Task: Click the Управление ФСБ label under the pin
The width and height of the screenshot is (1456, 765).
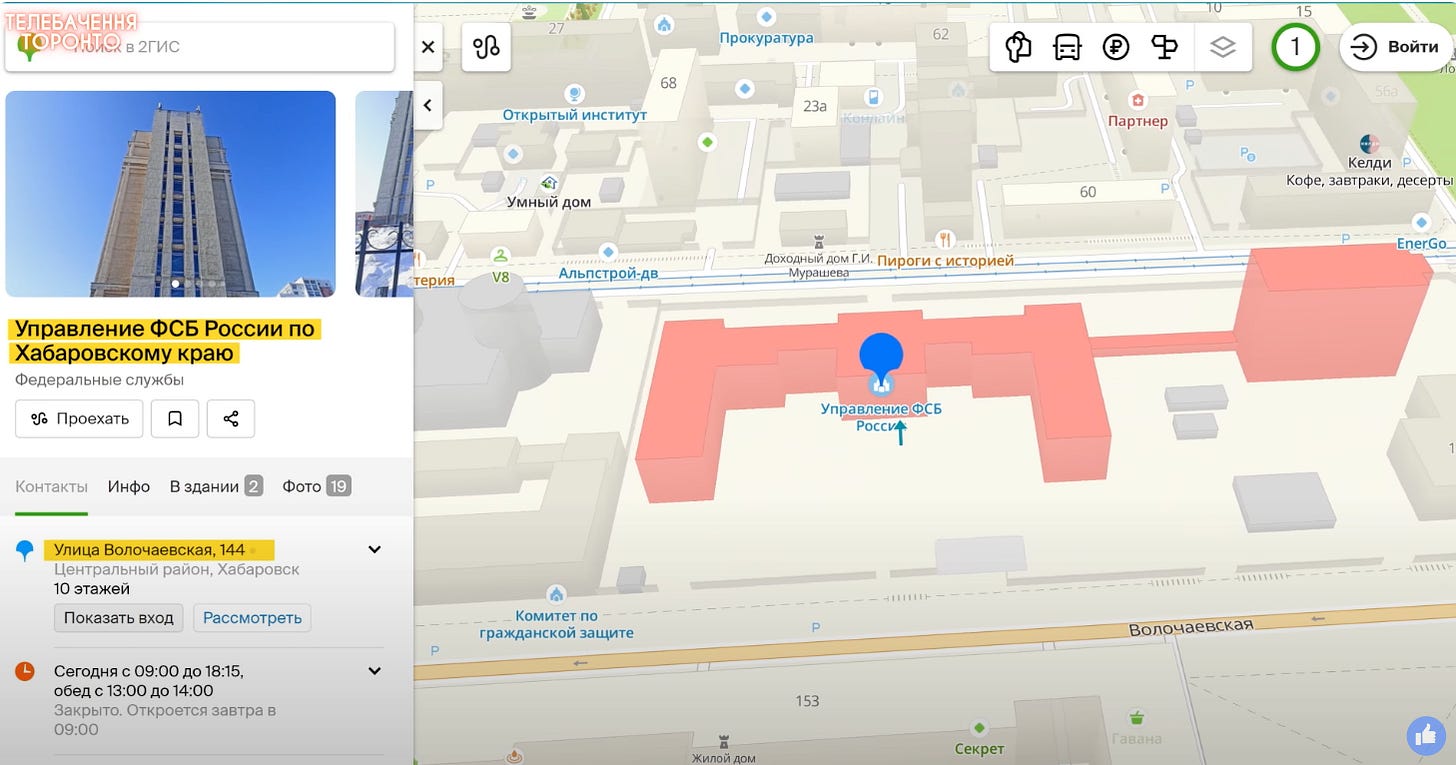Action: [881, 416]
